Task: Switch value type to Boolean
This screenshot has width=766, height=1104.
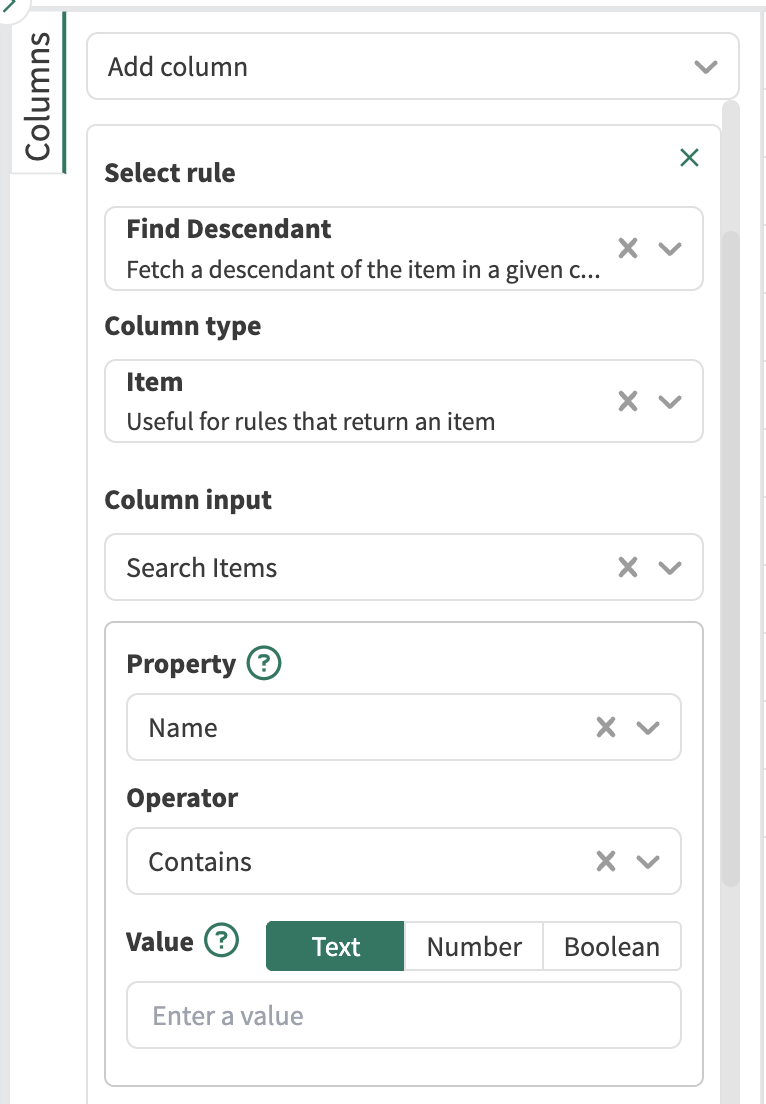Action: point(612,946)
